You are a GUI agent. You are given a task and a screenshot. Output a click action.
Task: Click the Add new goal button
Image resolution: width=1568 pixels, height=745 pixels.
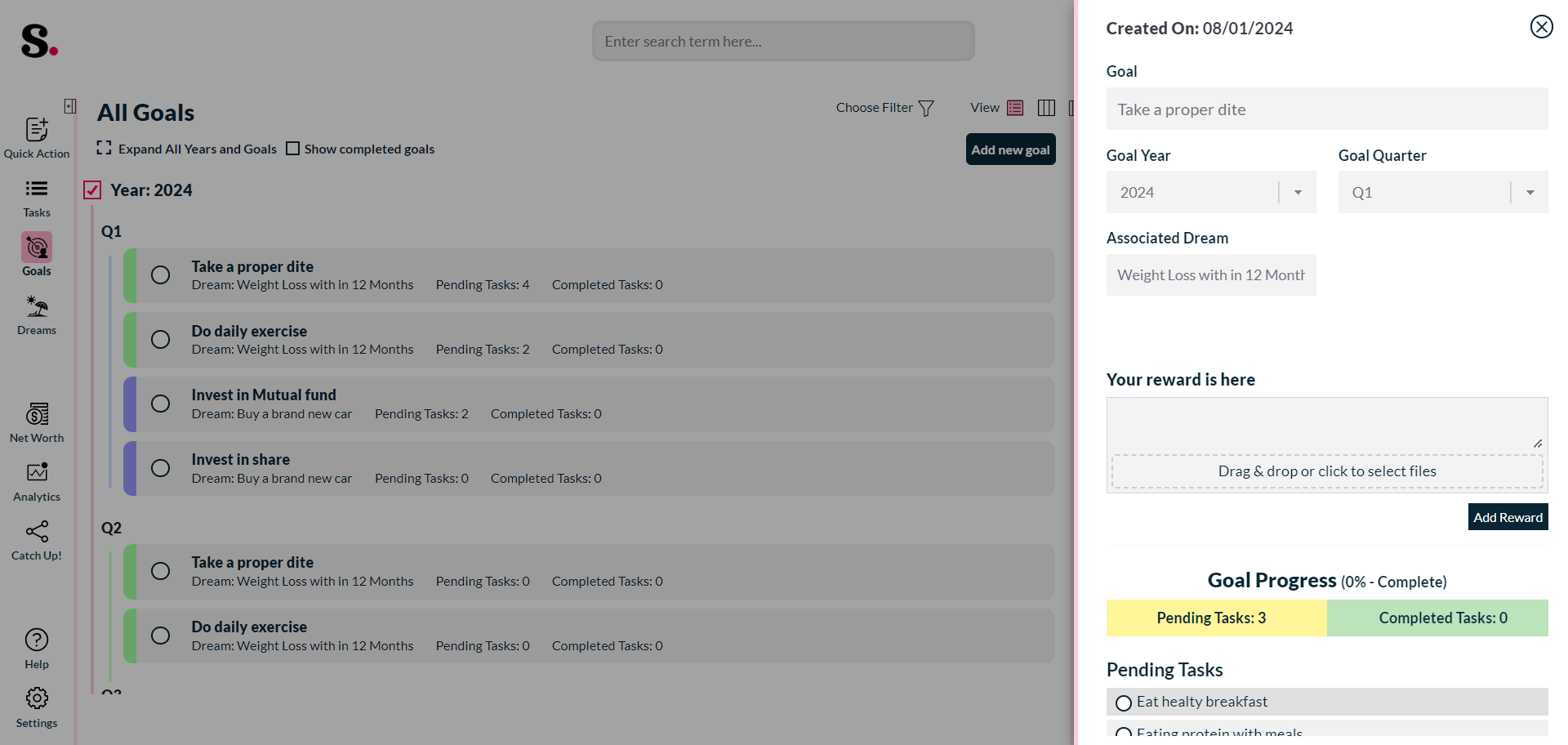(1011, 149)
